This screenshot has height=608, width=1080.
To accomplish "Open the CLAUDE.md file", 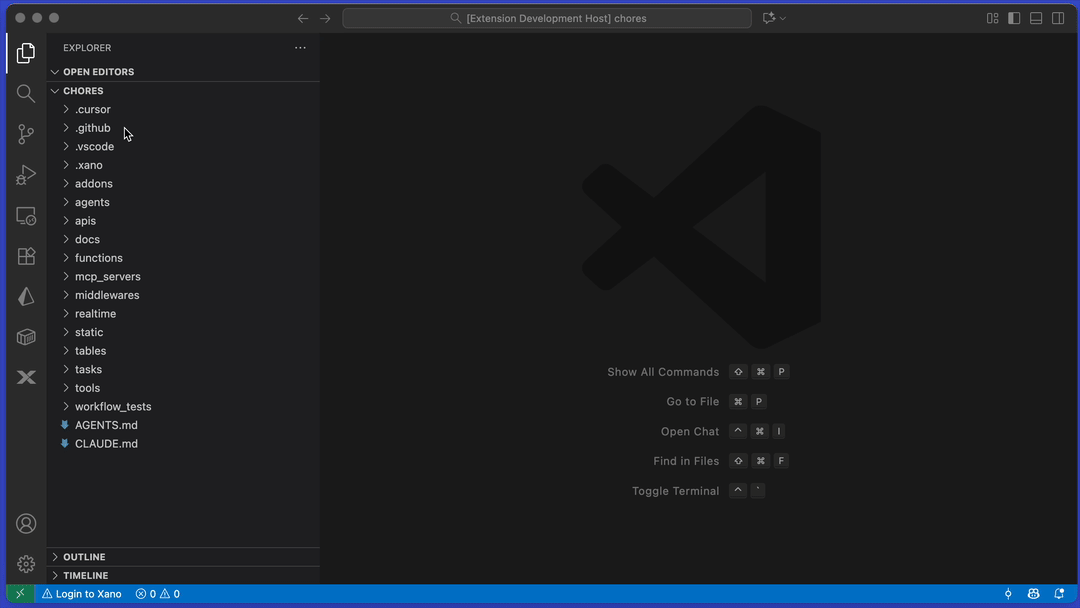I will click(x=183, y=444).
